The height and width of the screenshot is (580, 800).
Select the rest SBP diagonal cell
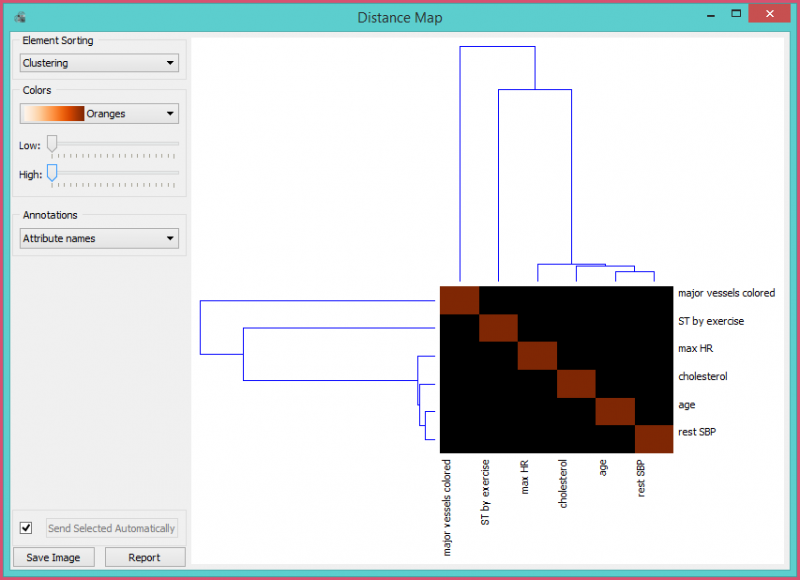coord(654,438)
